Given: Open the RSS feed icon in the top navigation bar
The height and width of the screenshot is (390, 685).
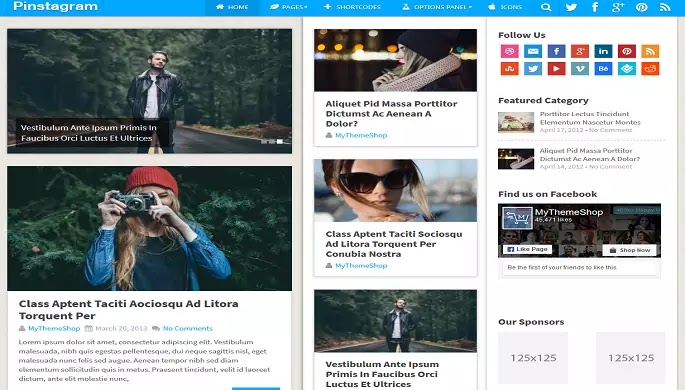Looking at the screenshot, I should point(665,7).
